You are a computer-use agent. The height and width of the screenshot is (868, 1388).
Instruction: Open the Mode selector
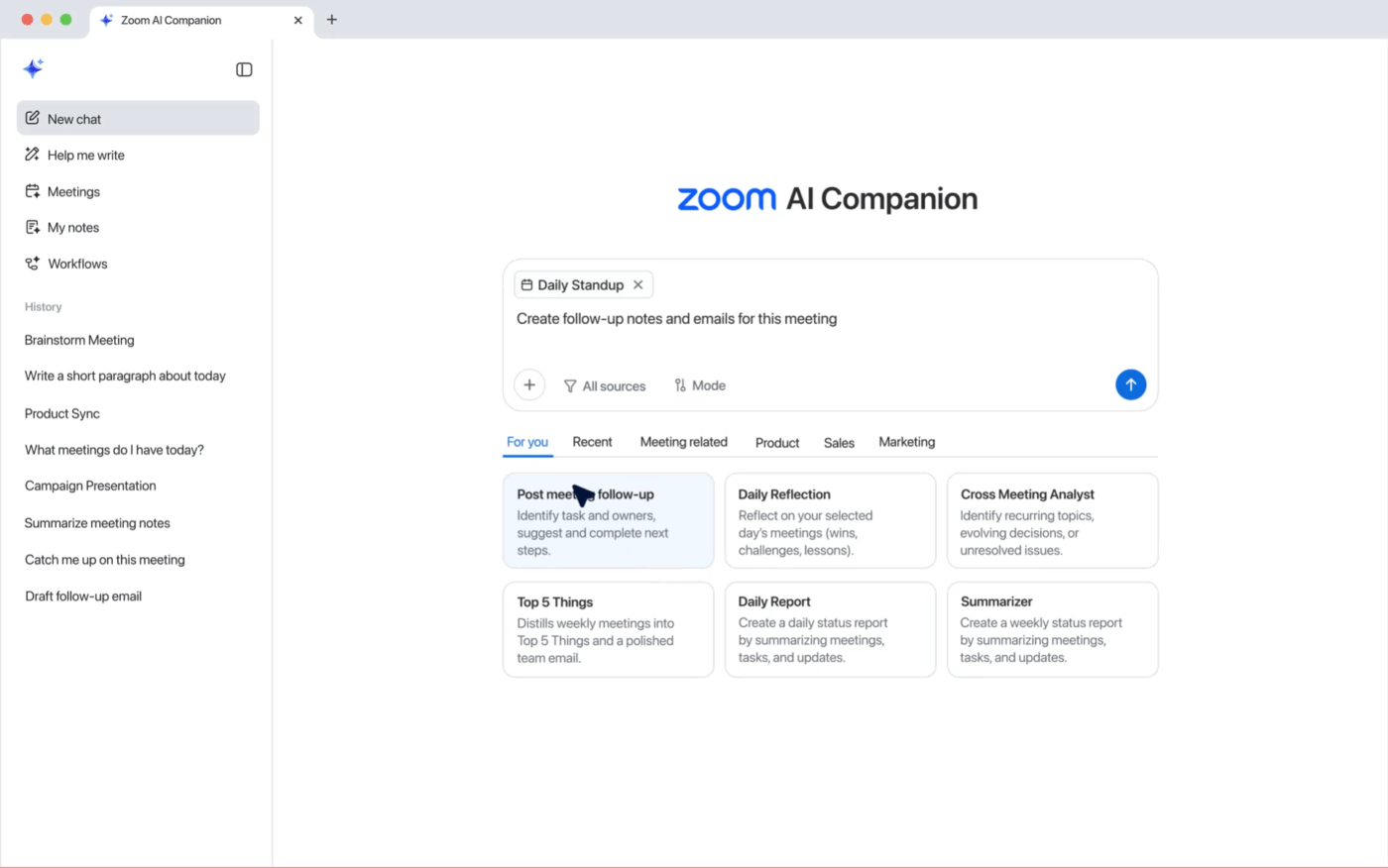point(699,385)
